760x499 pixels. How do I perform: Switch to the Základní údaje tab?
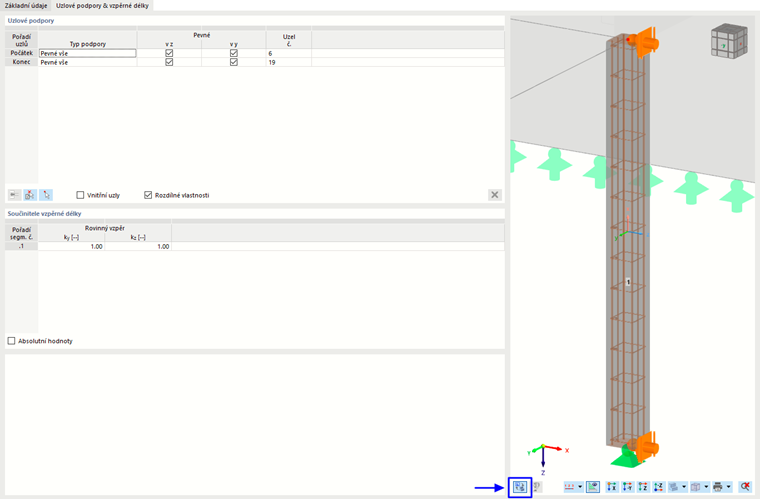[26, 5]
